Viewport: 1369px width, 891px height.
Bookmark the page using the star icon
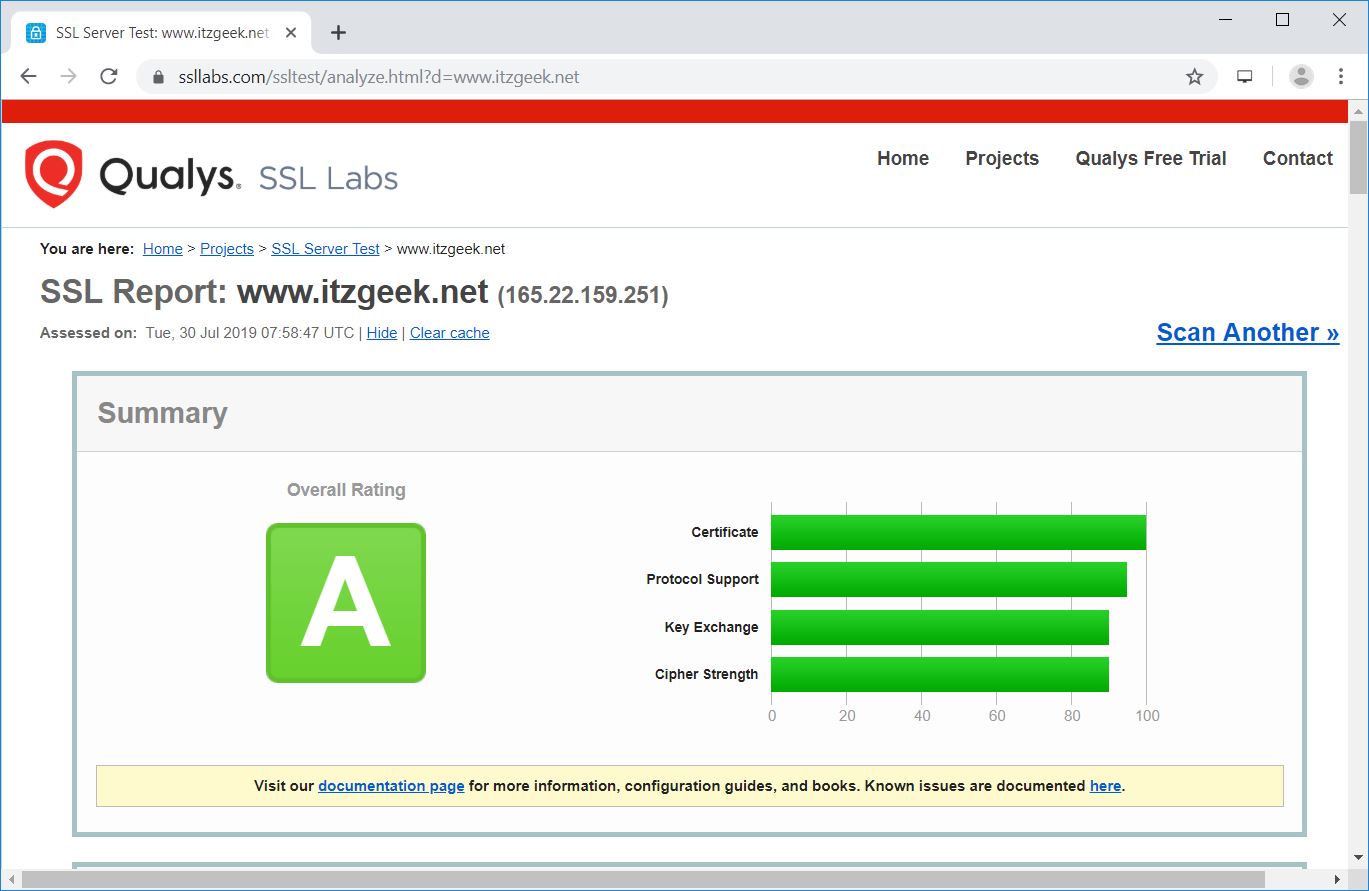pyautogui.click(x=1194, y=76)
